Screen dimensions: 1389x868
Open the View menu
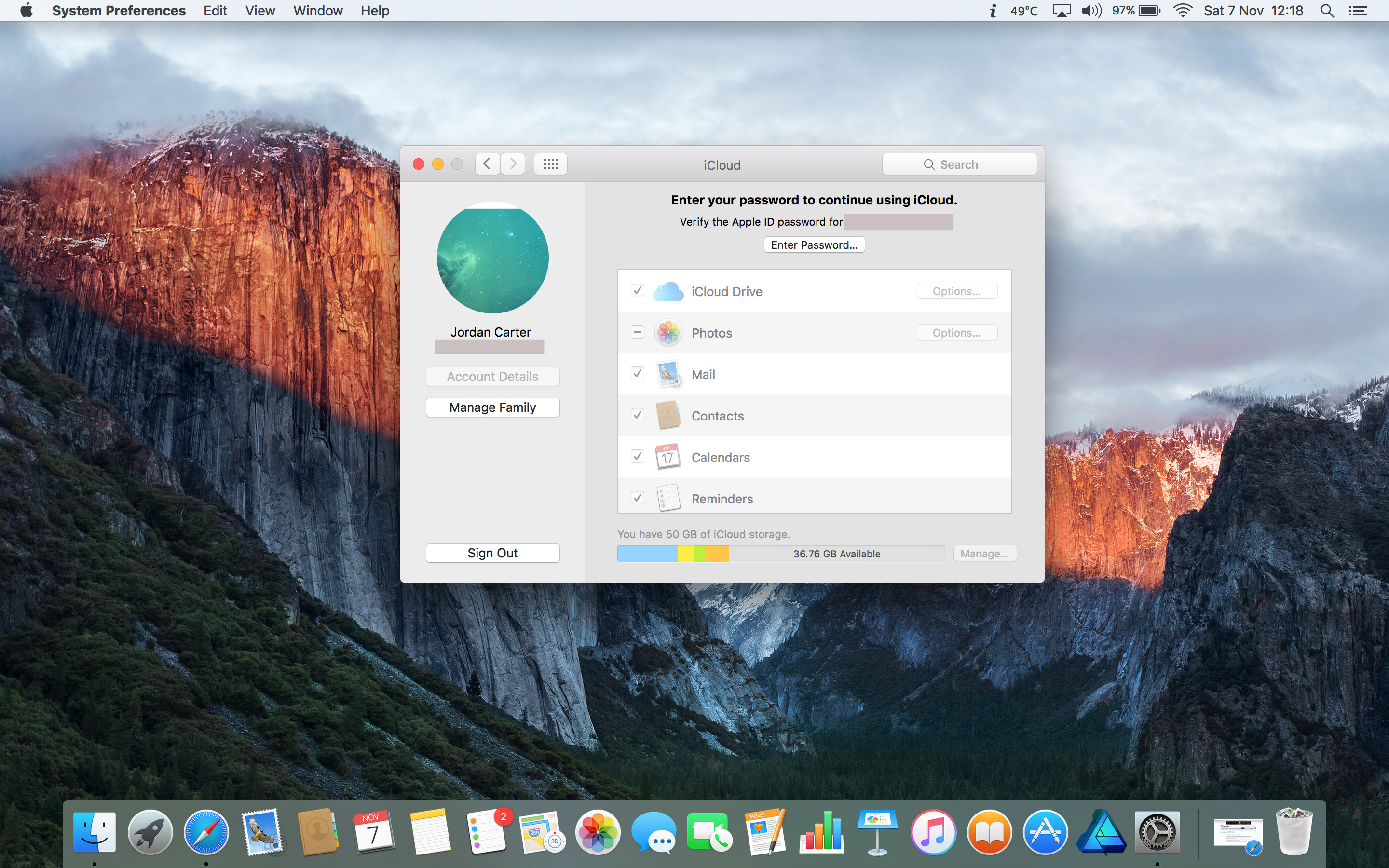260,11
